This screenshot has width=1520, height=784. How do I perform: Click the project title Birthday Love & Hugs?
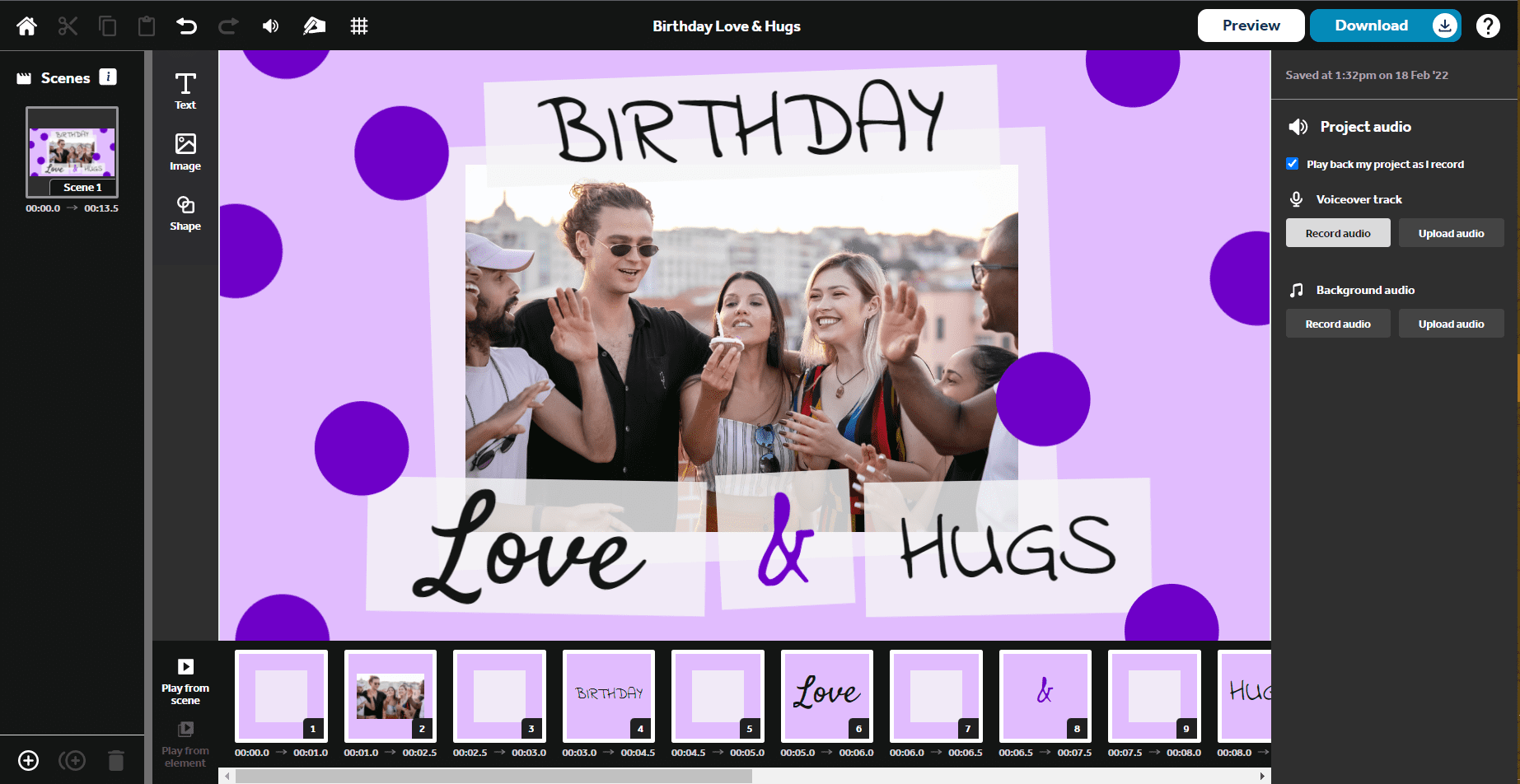tap(726, 26)
